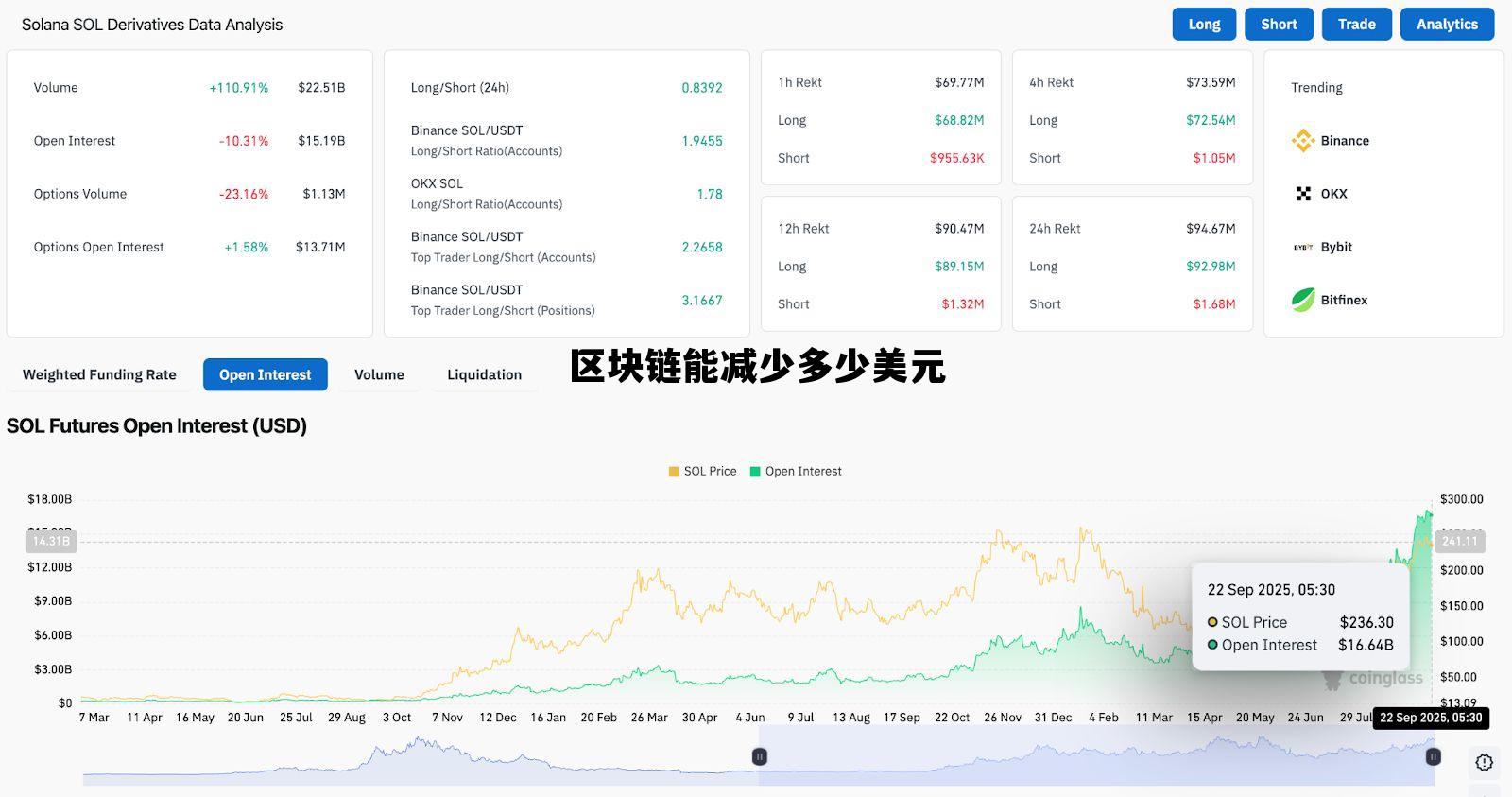Screen dimensions: 1512x797
Task: Click 24h Rekt Short value $1.68M
Action: [1214, 304]
